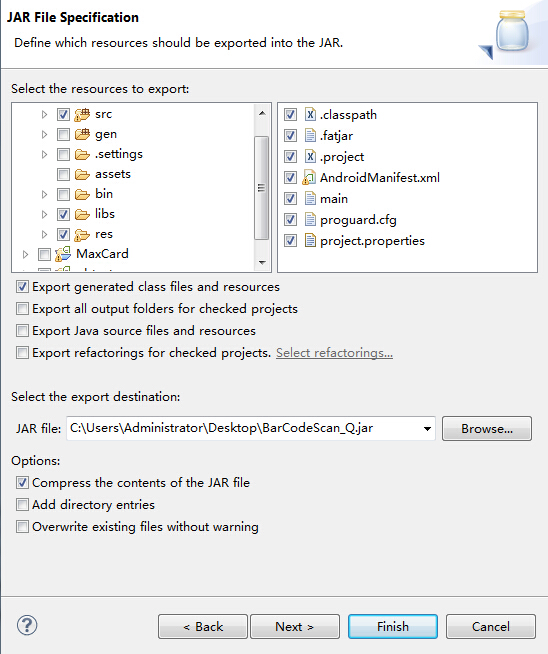This screenshot has width=548, height=654.
Task: Click the main file icon
Action: coord(310,199)
